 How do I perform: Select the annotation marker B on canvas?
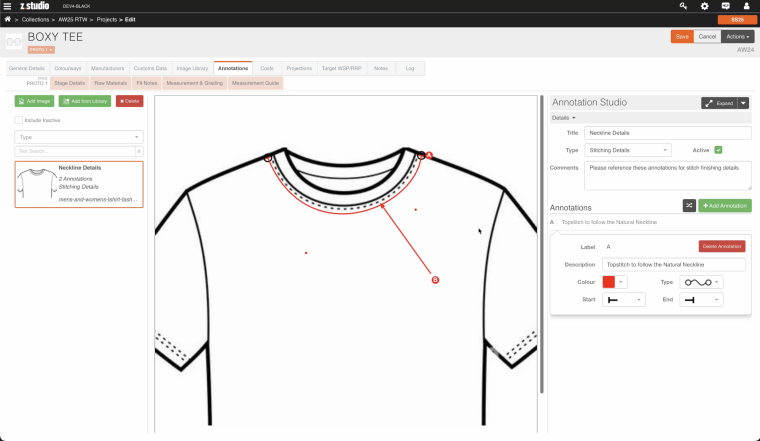click(x=435, y=280)
